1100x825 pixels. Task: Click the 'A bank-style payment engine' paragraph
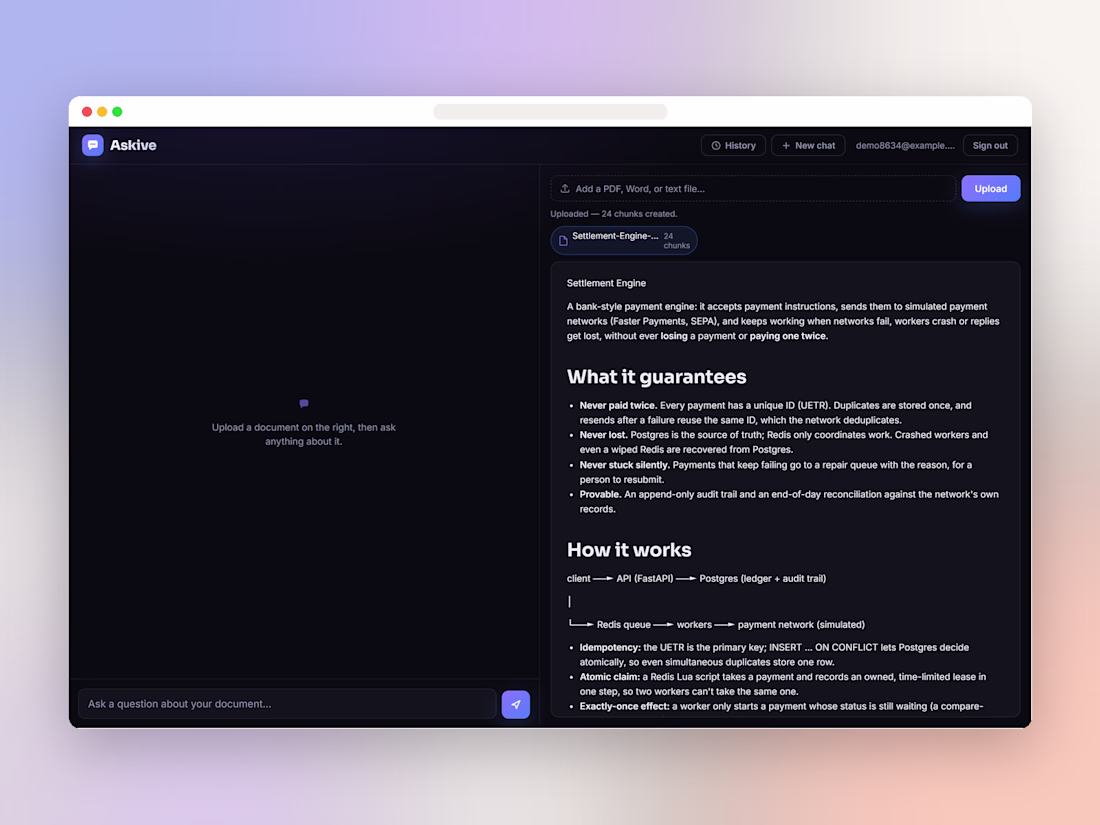(x=783, y=321)
